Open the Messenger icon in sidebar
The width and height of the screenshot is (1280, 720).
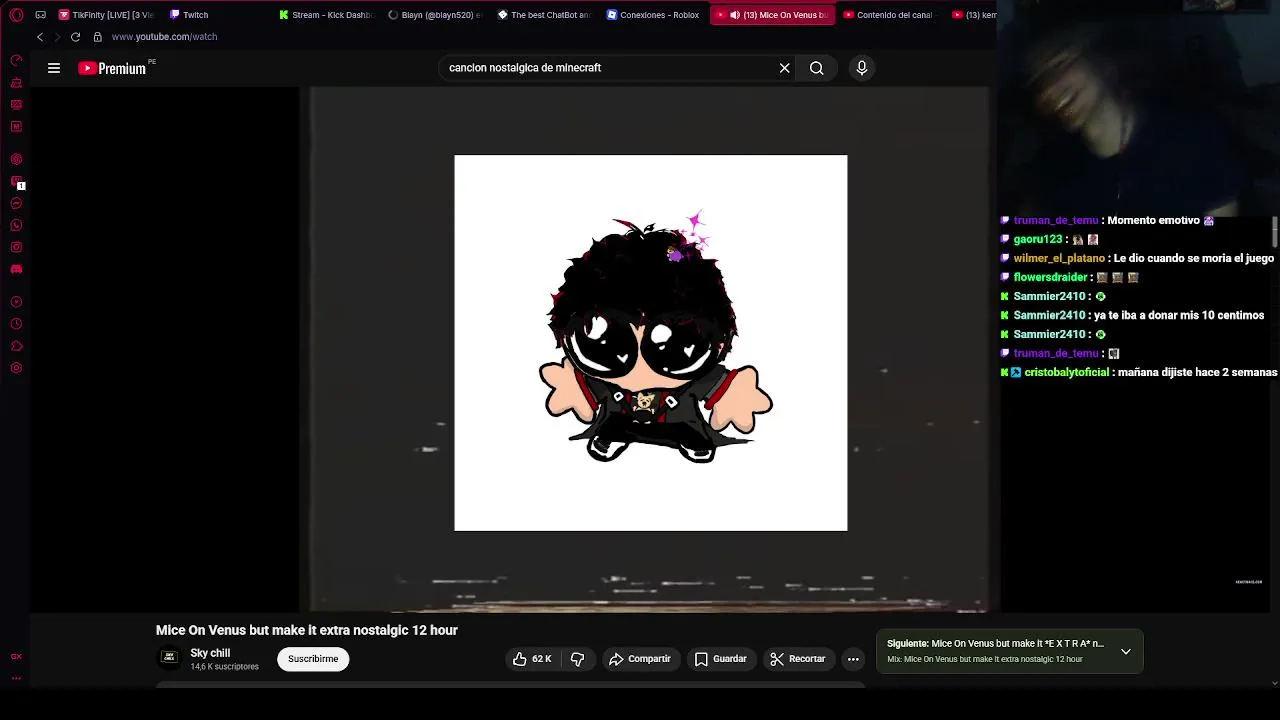tap(16, 203)
